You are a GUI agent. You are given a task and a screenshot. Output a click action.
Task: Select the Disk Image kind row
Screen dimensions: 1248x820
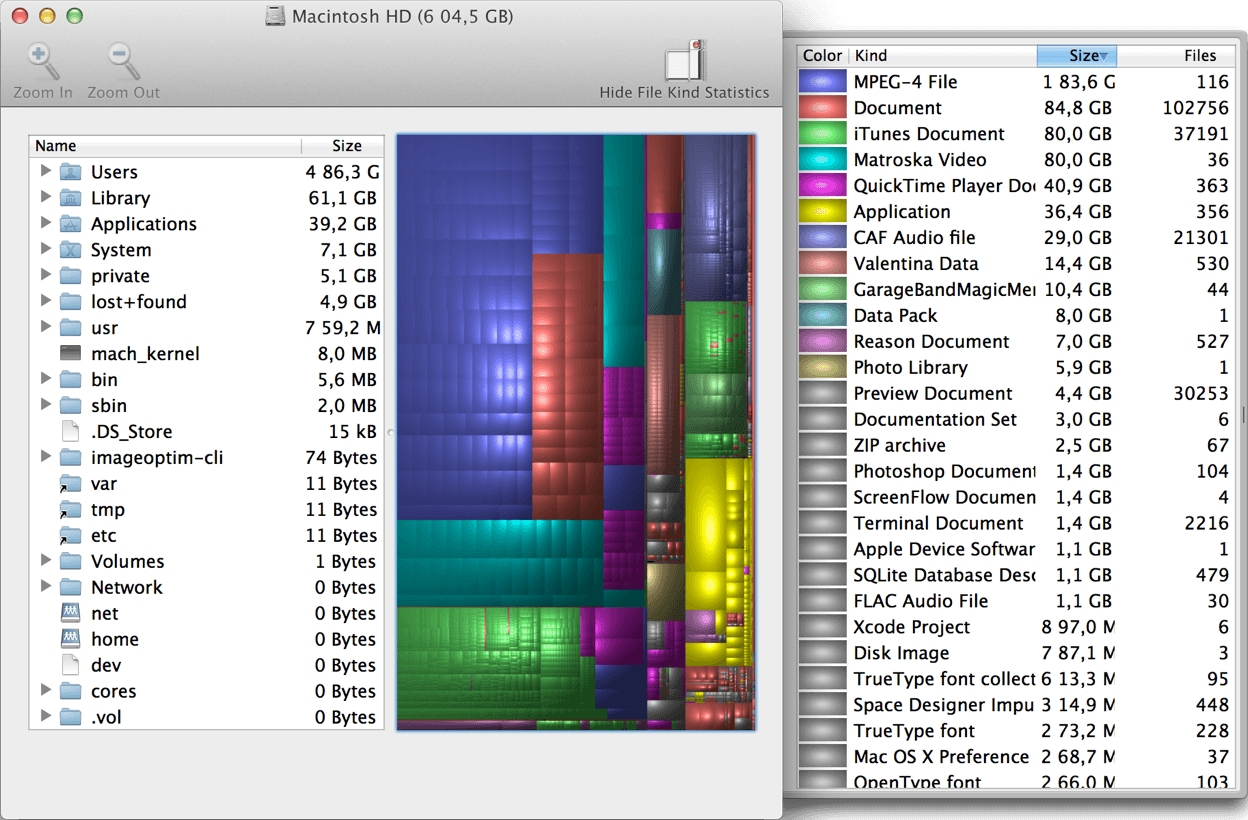(1015, 654)
